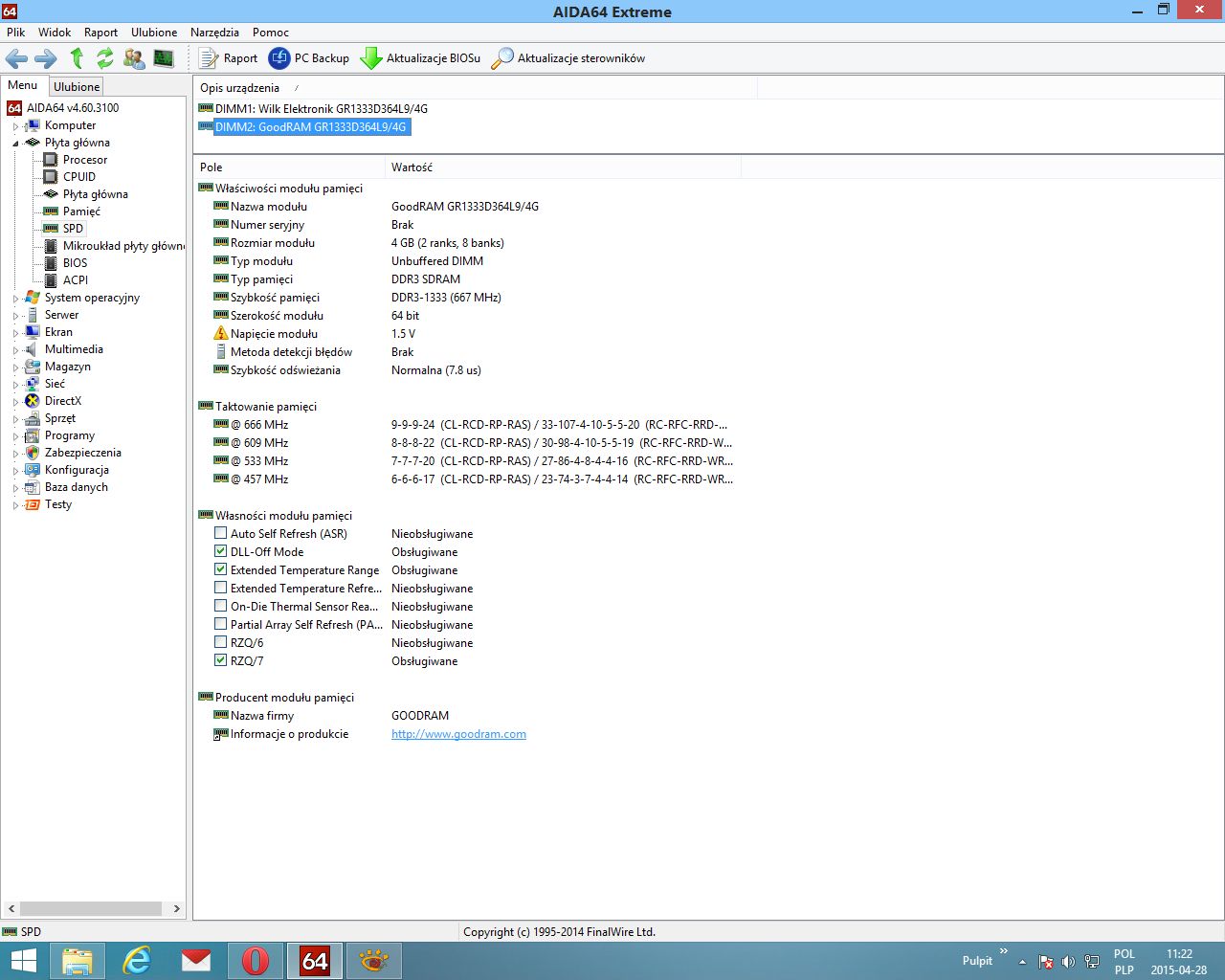Click the Napięcie modułu warning icon
The height and width of the screenshot is (980, 1225).
point(221,334)
